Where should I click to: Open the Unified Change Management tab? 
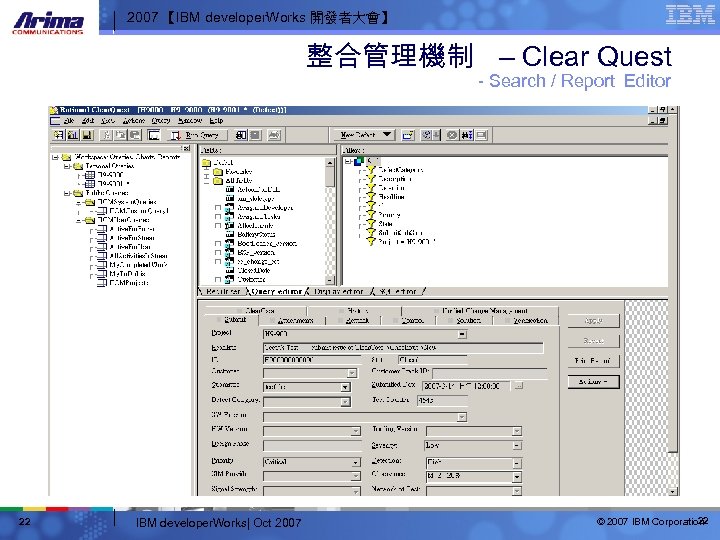(480, 311)
